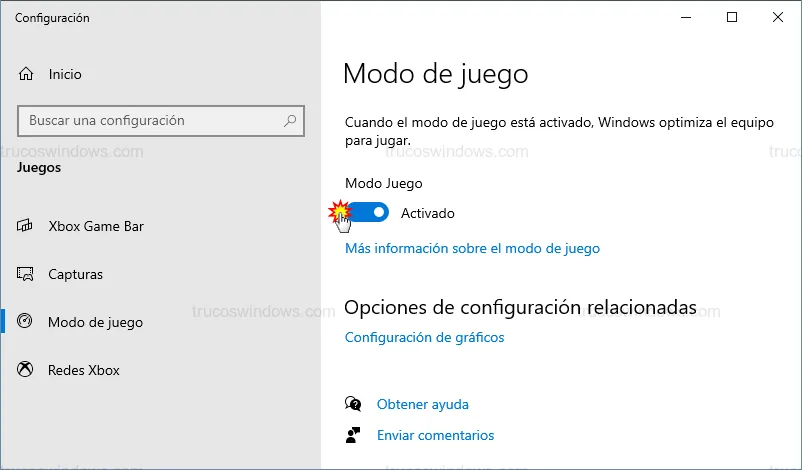802x470 pixels.
Task: Click the Obtener ayuda chat icon
Action: click(x=352, y=404)
